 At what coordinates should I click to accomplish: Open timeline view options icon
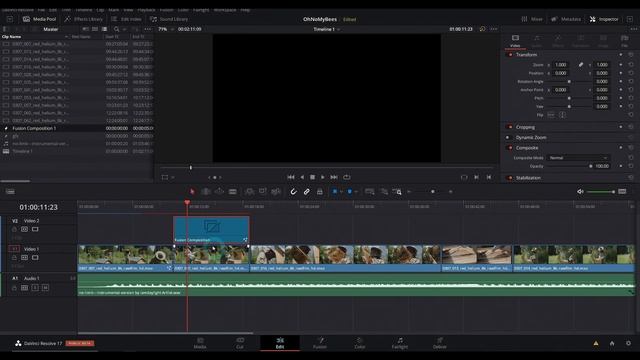pyautogui.click(x=10, y=191)
